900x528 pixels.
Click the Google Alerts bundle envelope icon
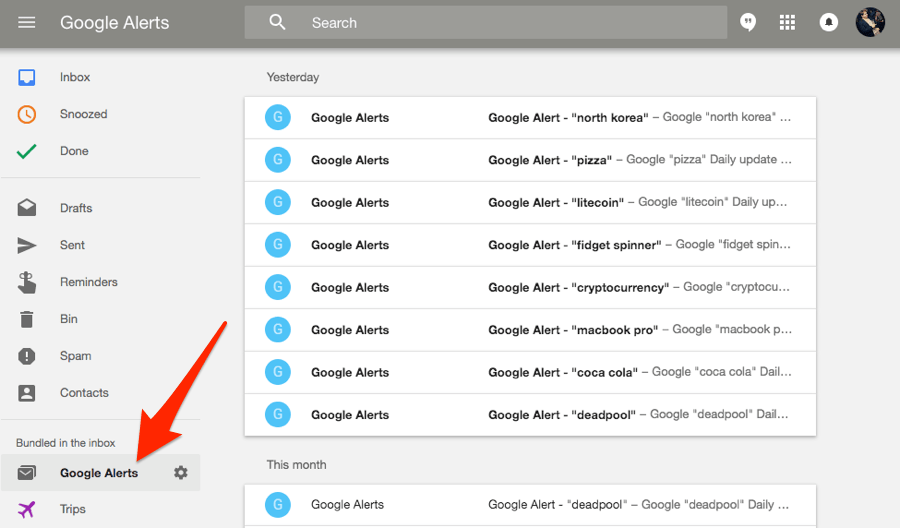(x=26, y=472)
